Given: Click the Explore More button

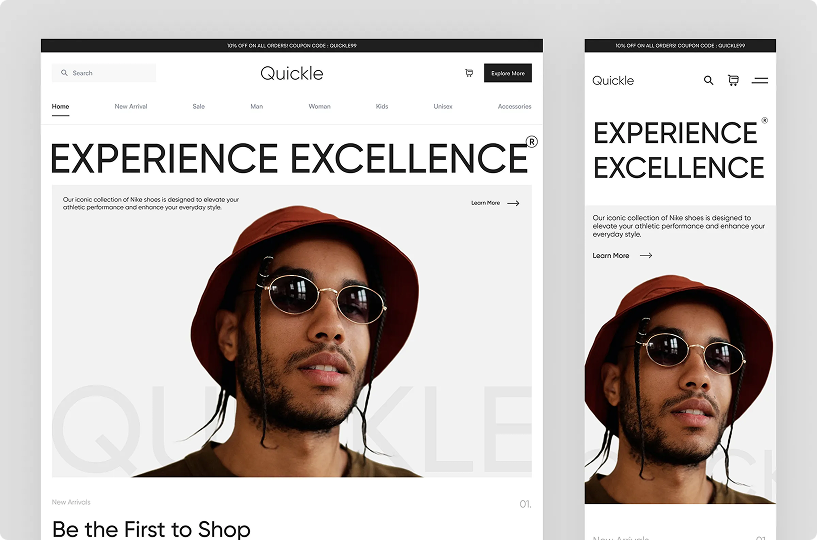Looking at the screenshot, I should pyautogui.click(x=508, y=73).
